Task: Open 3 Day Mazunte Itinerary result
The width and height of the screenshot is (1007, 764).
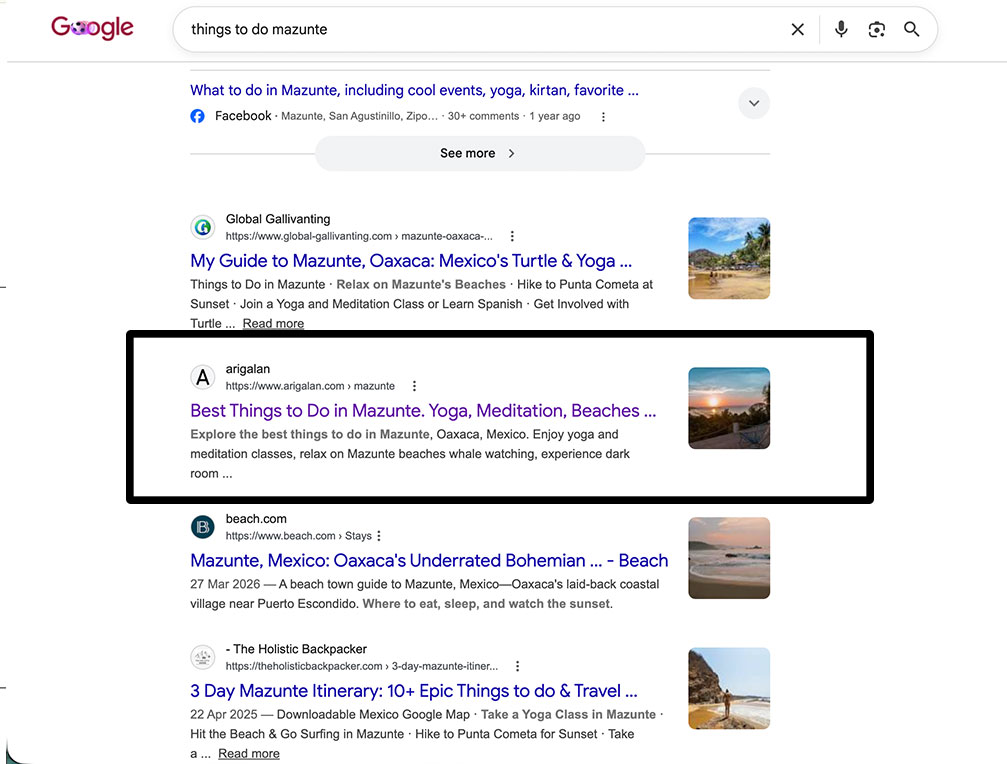Action: point(414,691)
